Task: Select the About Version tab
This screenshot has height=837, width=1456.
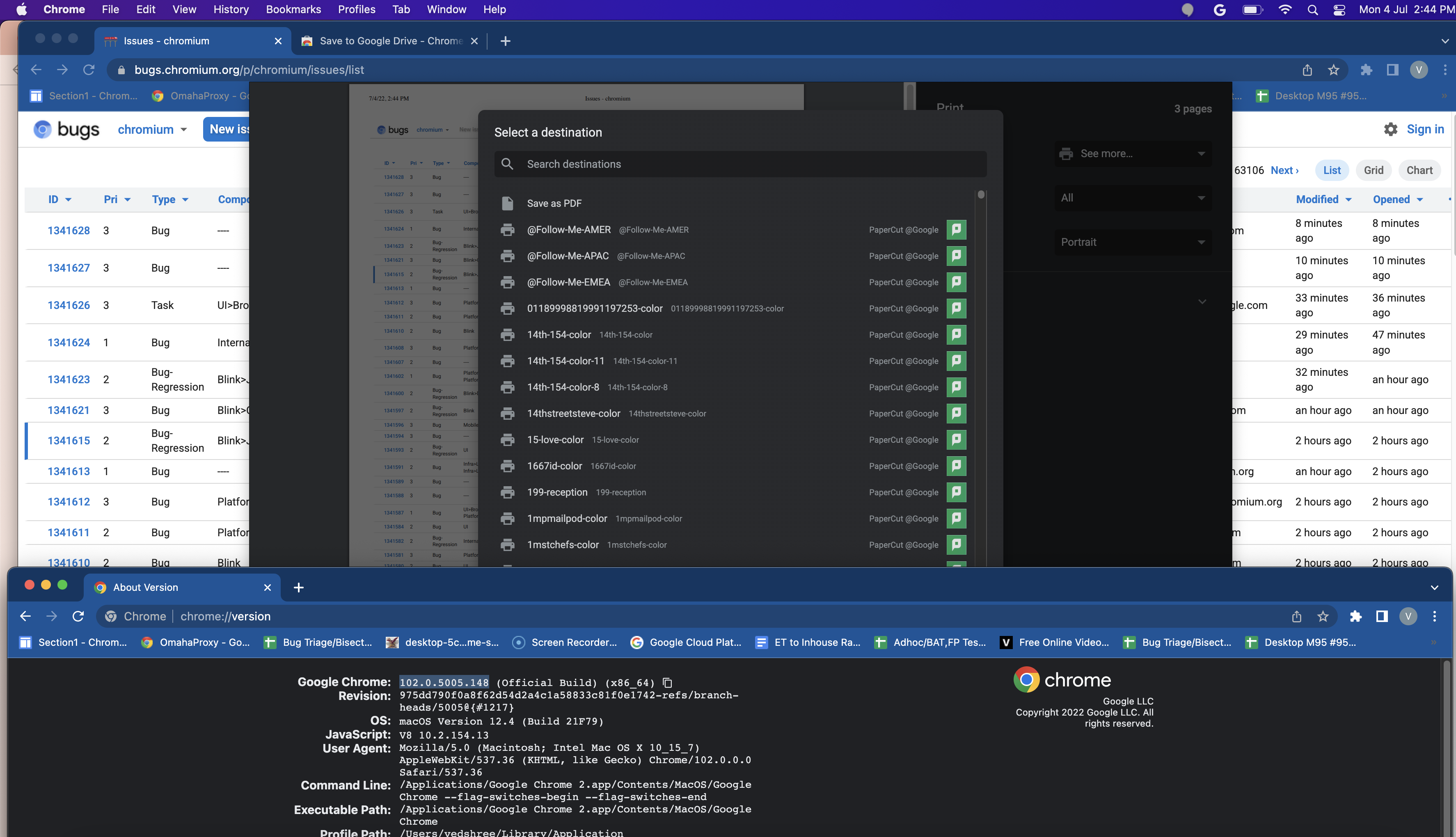Action: [x=182, y=588]
